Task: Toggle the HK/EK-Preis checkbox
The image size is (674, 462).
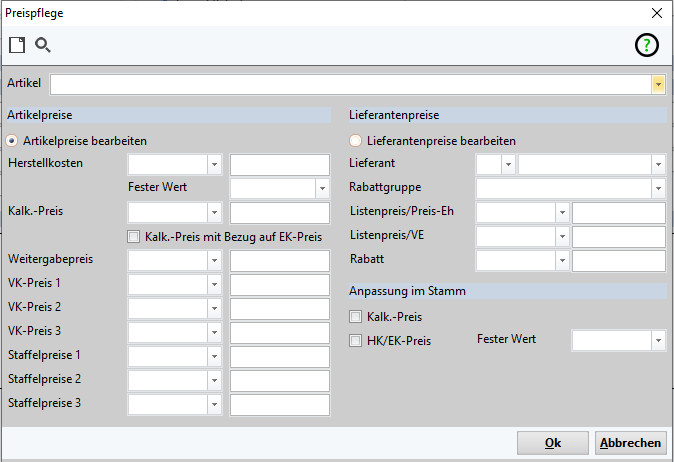Action: (x=356, y=341)
